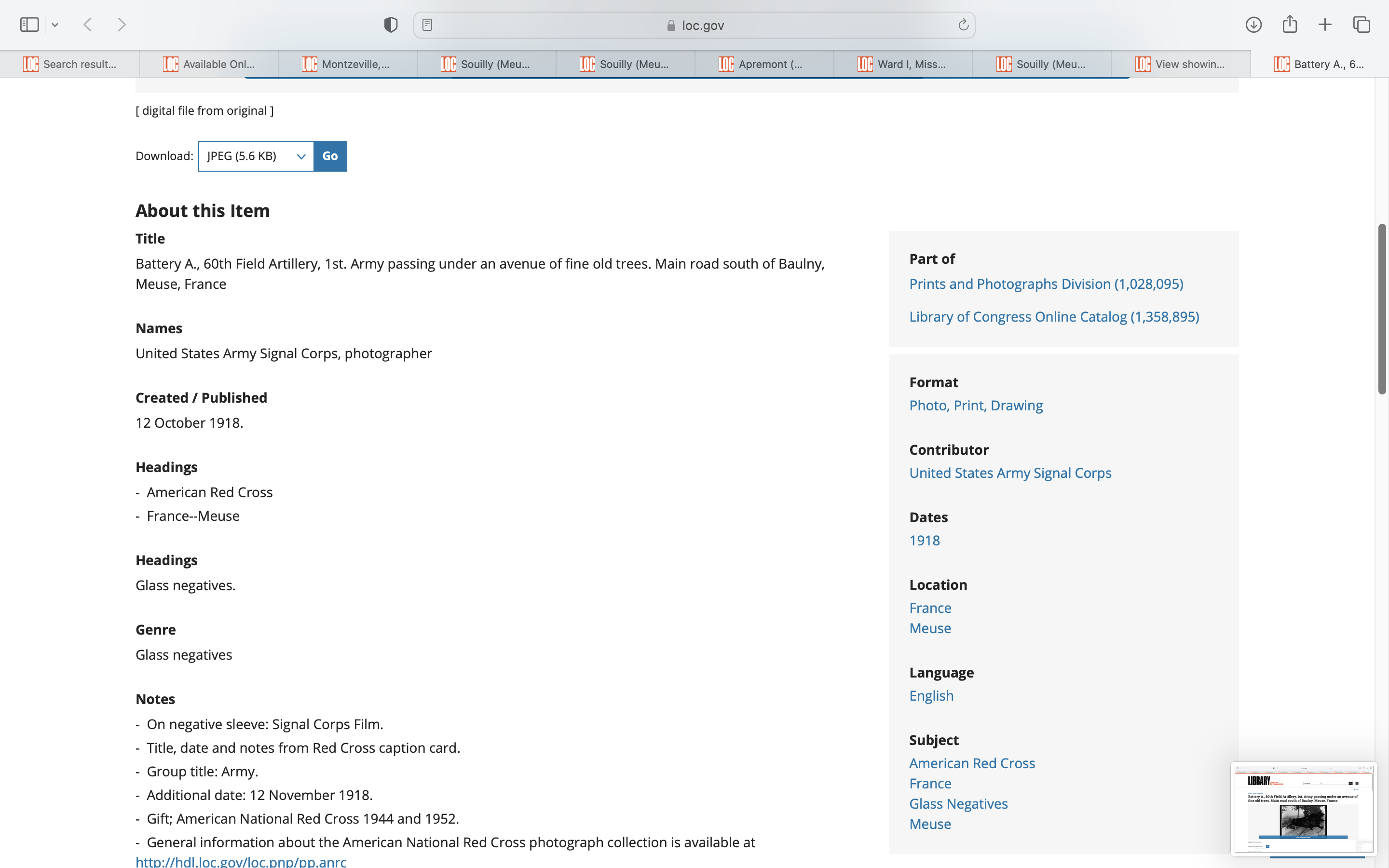Switch to the Ward I, Miss tab
Screen dimensions: 1389x868
click(903, 64)
